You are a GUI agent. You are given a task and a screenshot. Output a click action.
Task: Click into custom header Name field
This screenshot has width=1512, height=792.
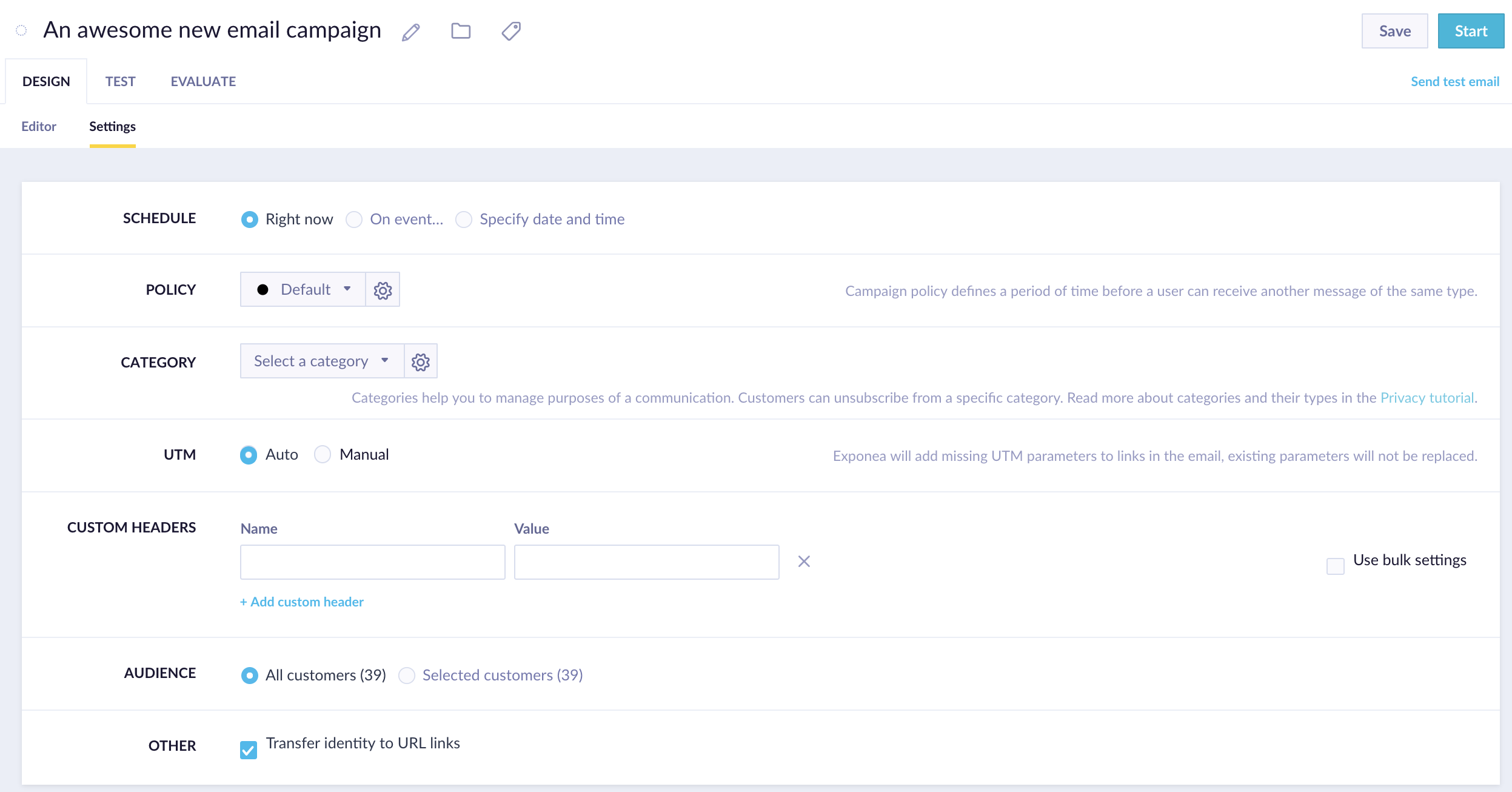[372, 562]
